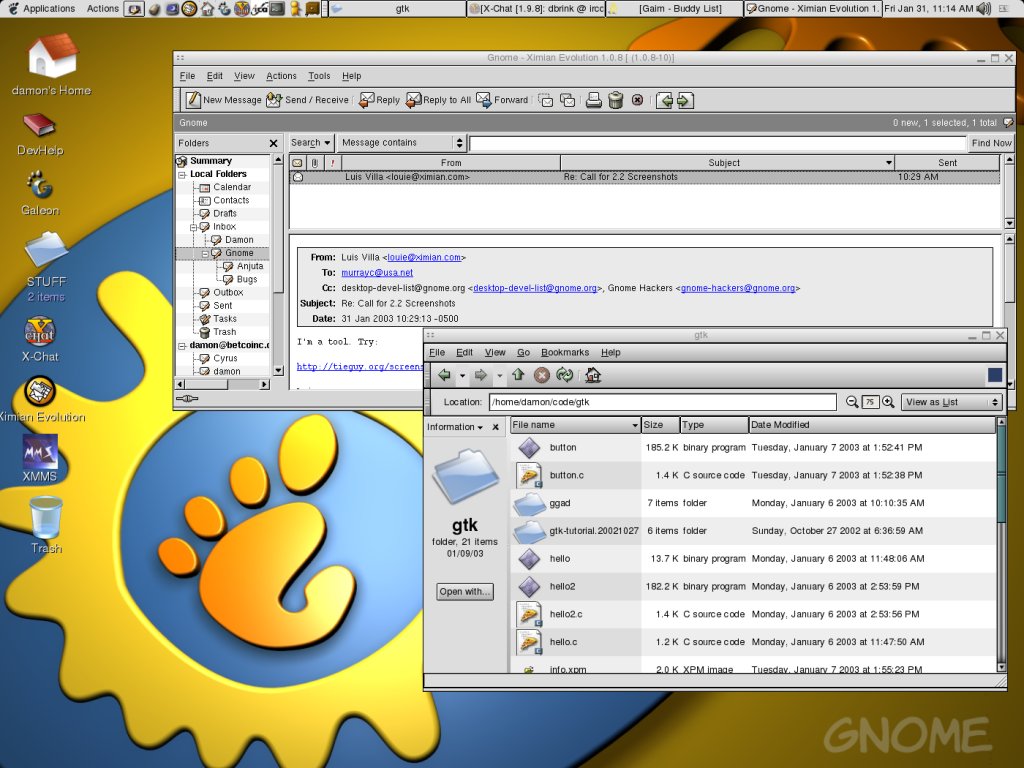Image resolution: width=1024 pixels, height=768 pixels.
Task: Click the Home icon in file manager toolbar
Action: tap(593, 376)
